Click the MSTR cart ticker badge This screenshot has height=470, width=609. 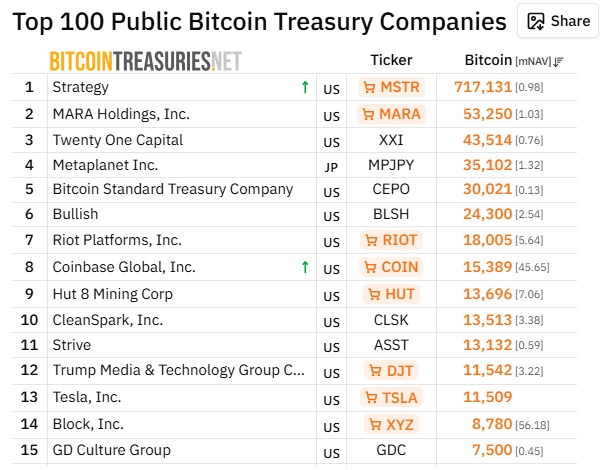391,88
